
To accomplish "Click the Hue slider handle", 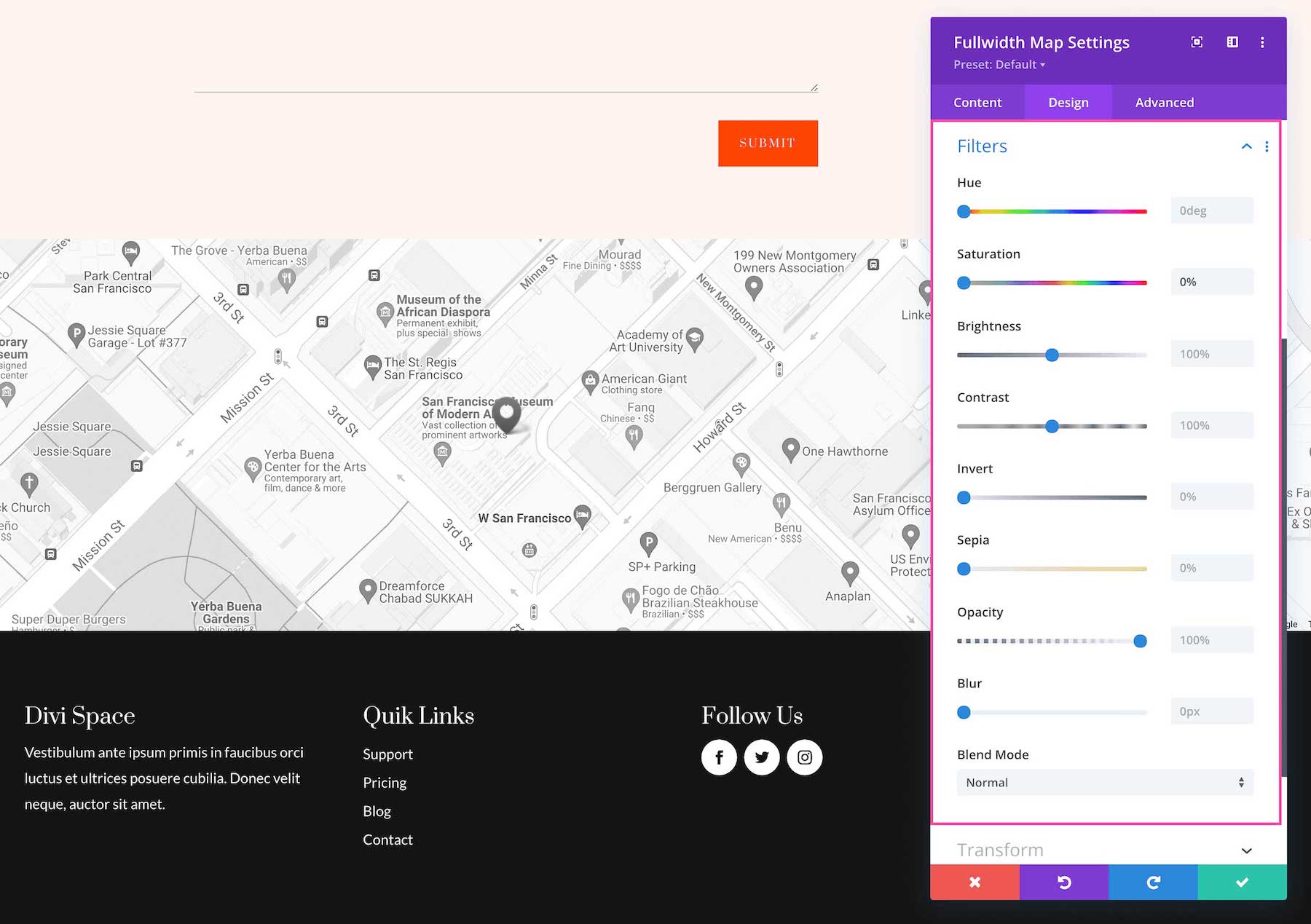I will pyautogui.click(x=964, y=211).
